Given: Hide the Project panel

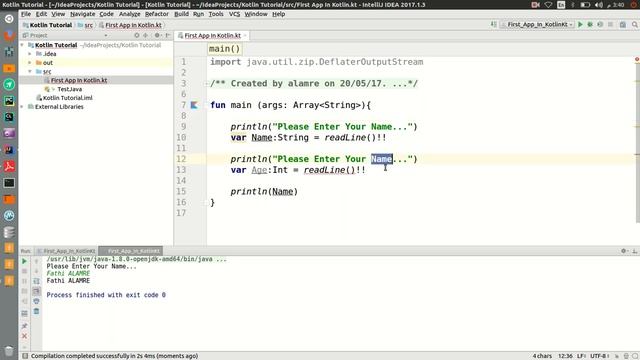Looking at the screenshot, I should pyautogui.click(x=168, y=36).
